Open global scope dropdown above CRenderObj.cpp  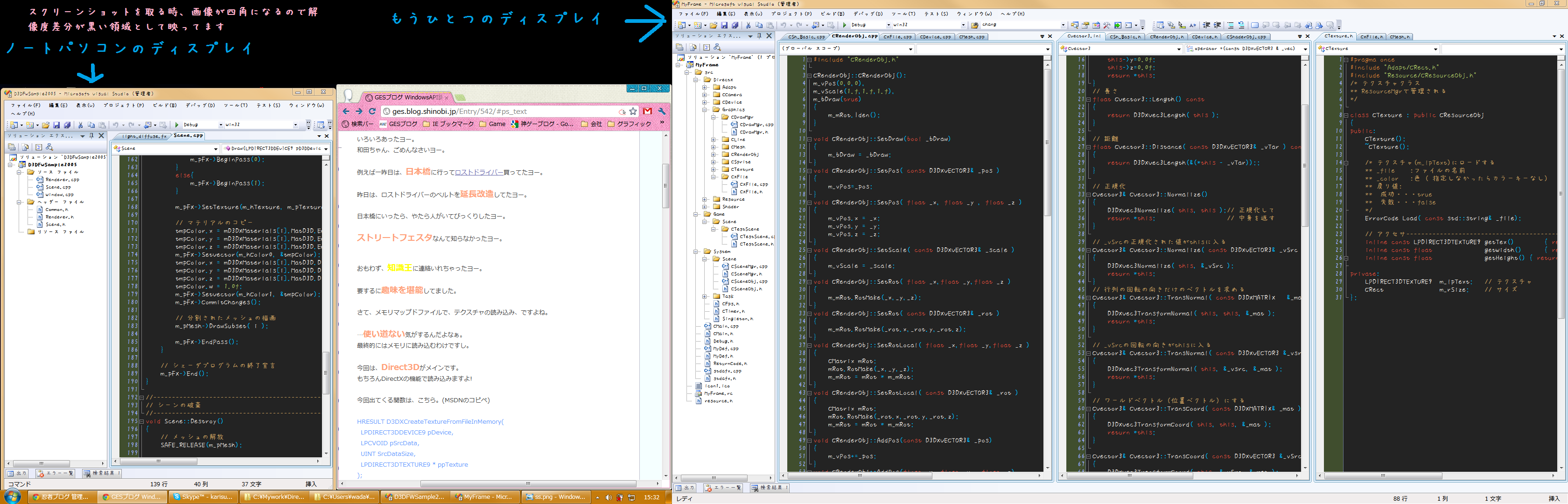(910, 49)
